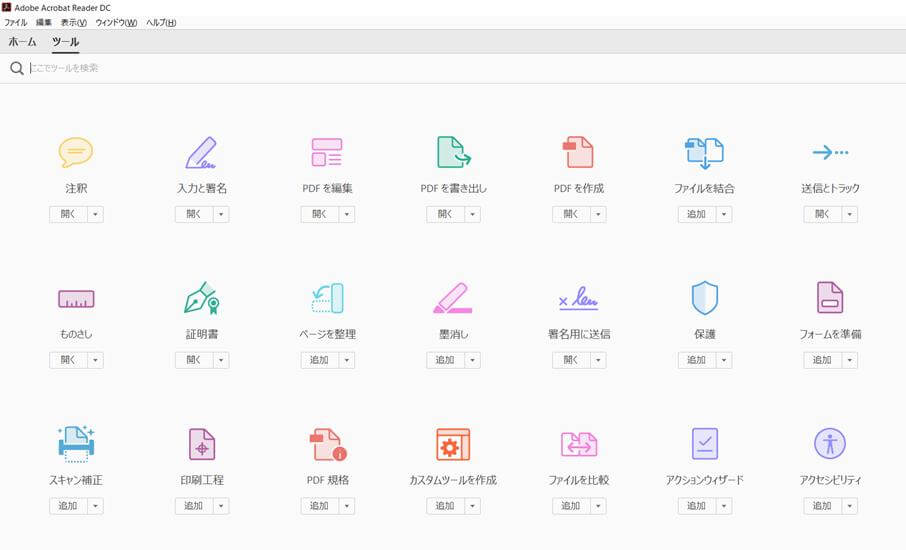Select the ものさし ruler icon
The image size is (906, 550).
coord(76,299)
